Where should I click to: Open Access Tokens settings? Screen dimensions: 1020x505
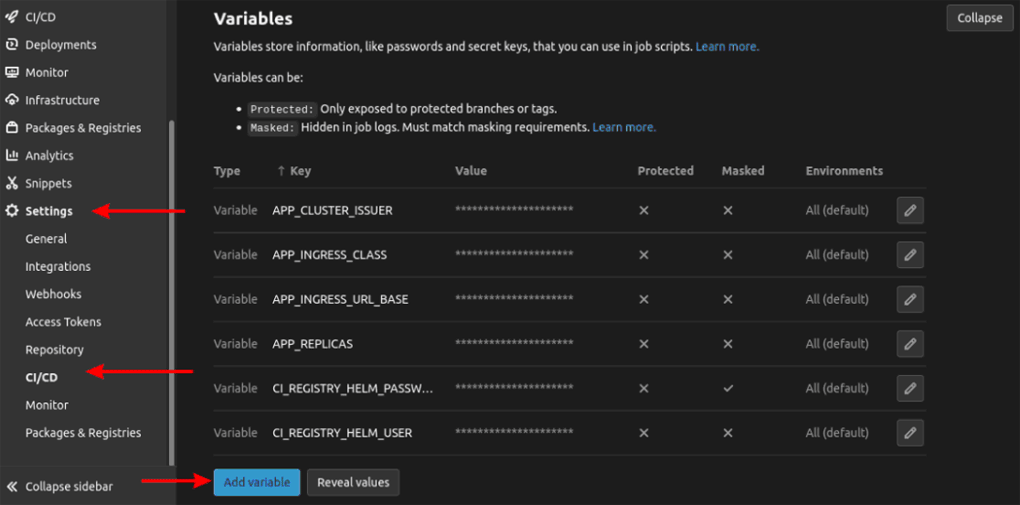tap(63, 322)
